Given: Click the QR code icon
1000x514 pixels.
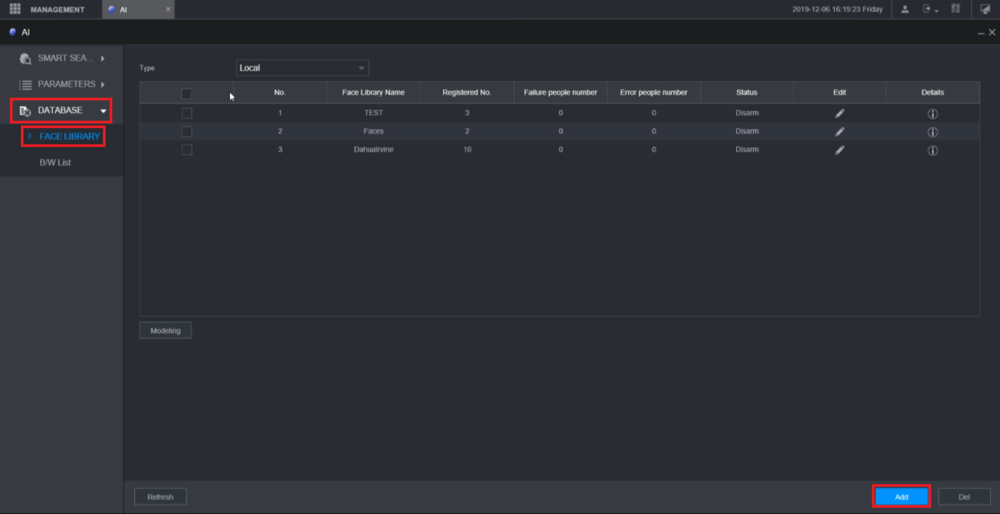Looking at the screenshot, I should coord(955,9).
